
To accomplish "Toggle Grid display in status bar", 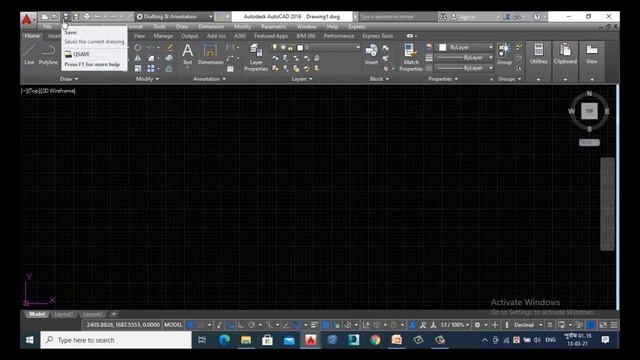I will [x=190, y=325].
